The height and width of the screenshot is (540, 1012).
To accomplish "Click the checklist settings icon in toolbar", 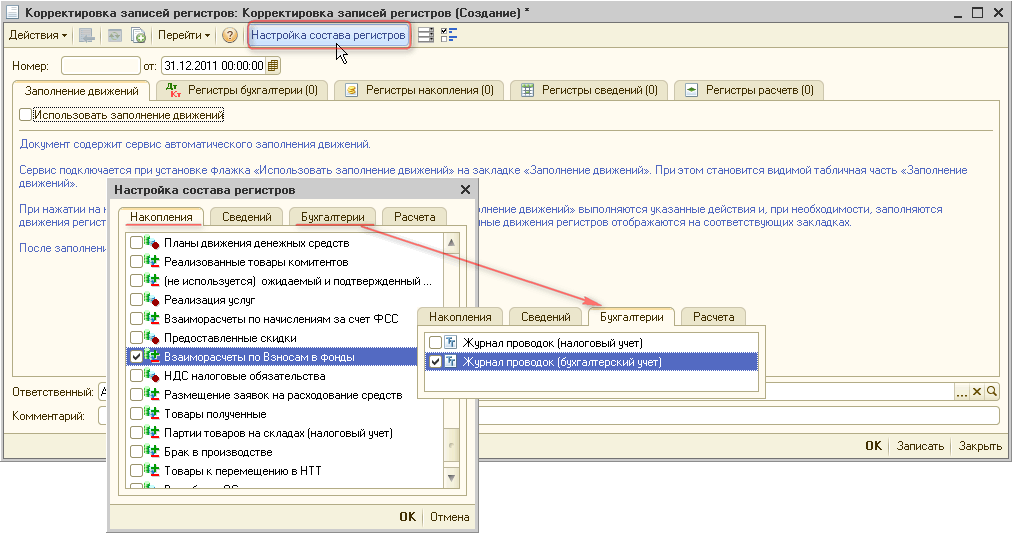I will [449, 35].
